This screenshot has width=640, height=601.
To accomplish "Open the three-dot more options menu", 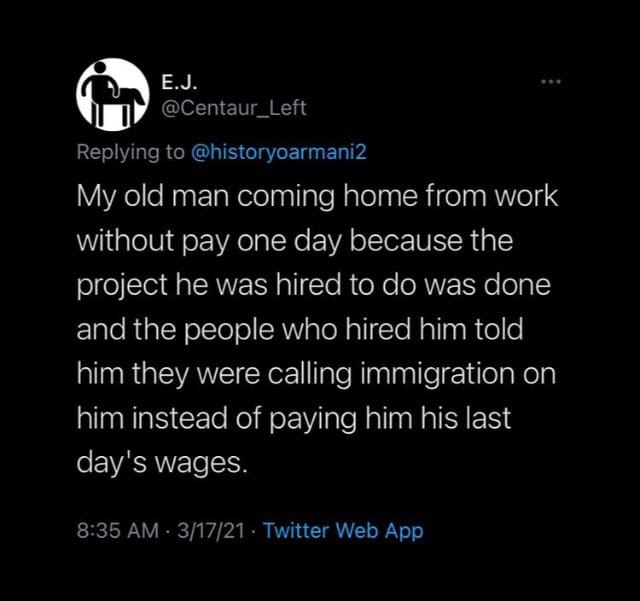I will click(549, 81).
